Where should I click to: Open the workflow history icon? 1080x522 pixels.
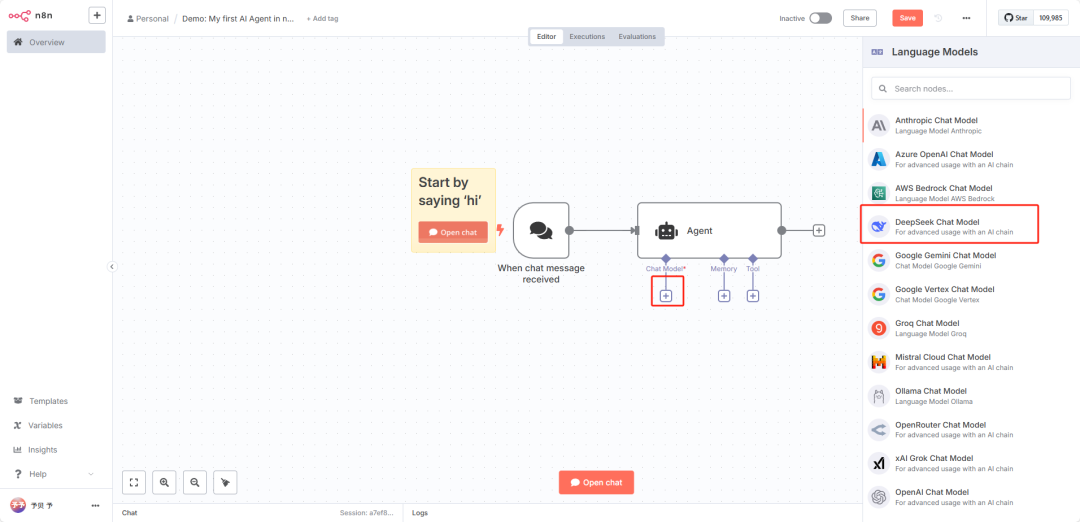938,18
